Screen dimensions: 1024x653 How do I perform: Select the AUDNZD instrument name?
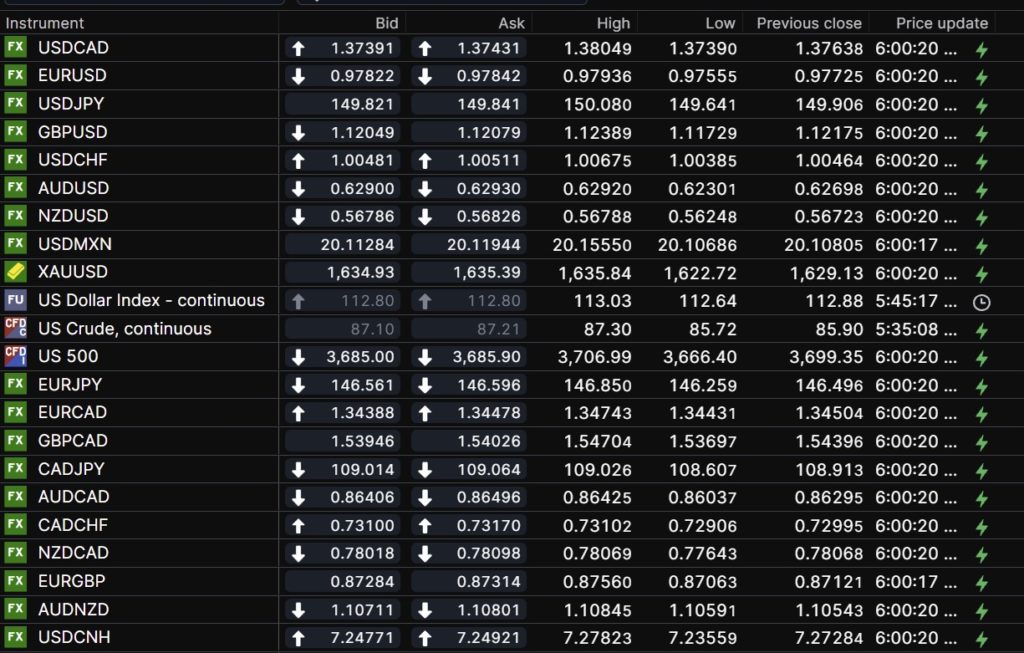(72, 609)
